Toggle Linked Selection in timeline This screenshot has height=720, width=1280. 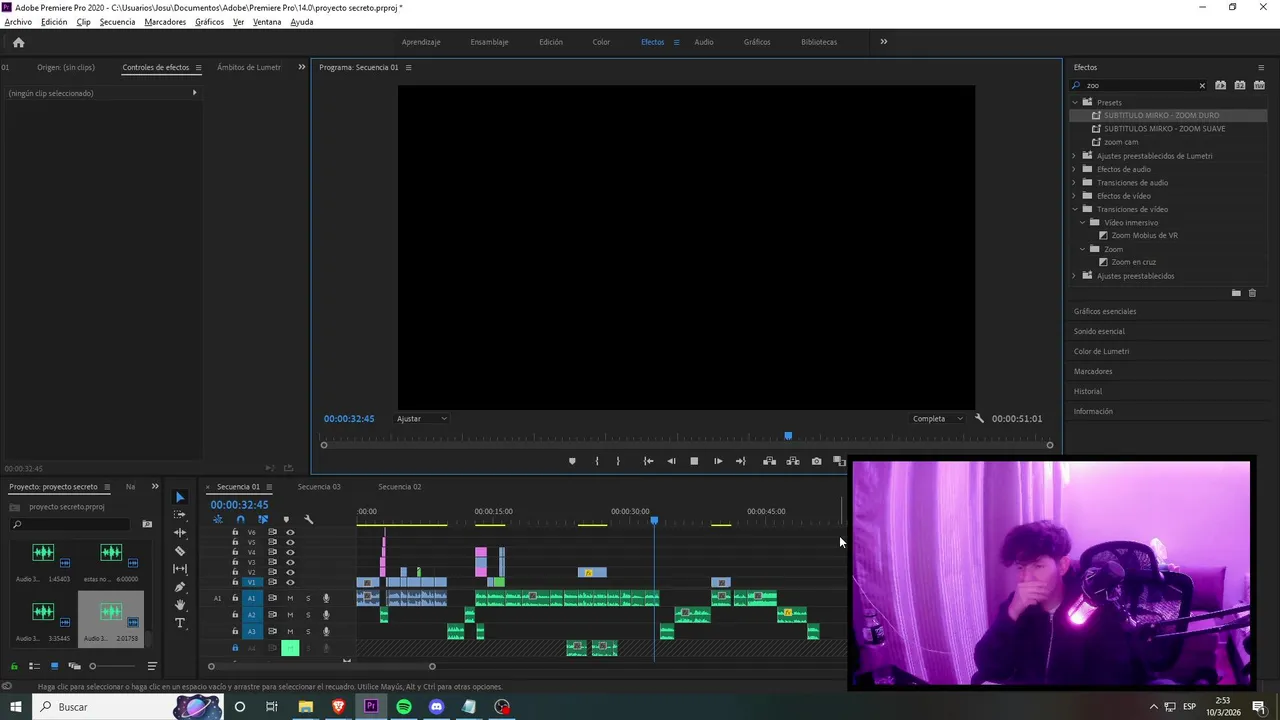[x=263, y=519]
